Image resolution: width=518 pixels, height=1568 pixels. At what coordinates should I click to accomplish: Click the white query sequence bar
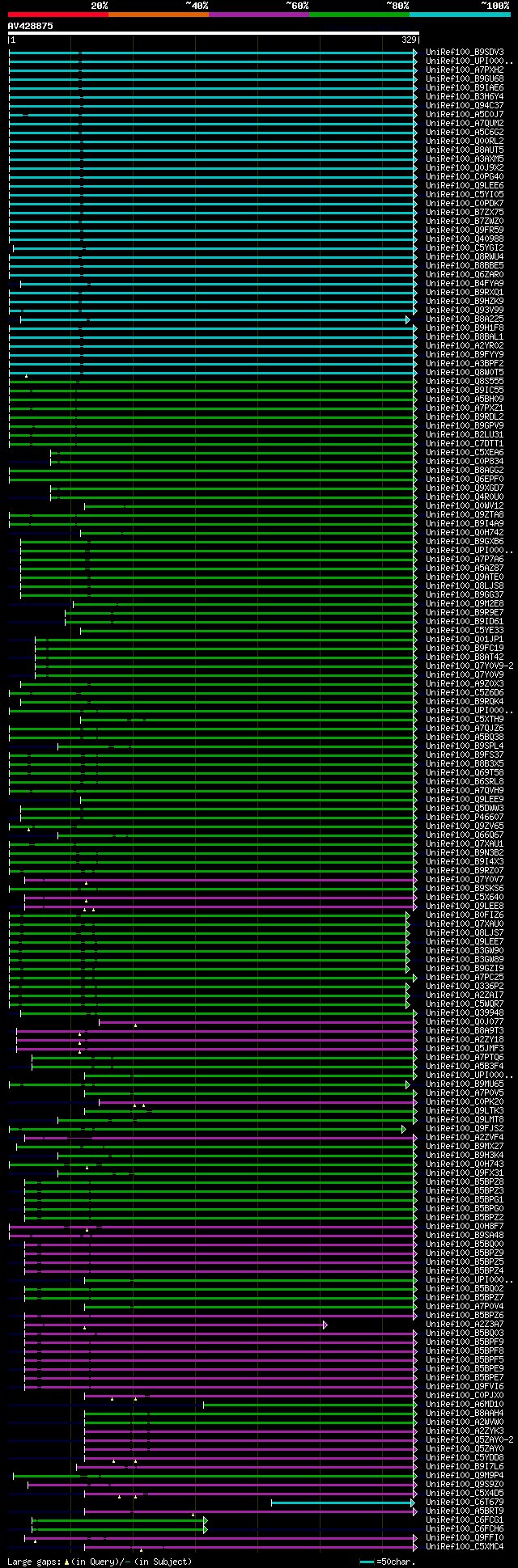pos(214,33)
